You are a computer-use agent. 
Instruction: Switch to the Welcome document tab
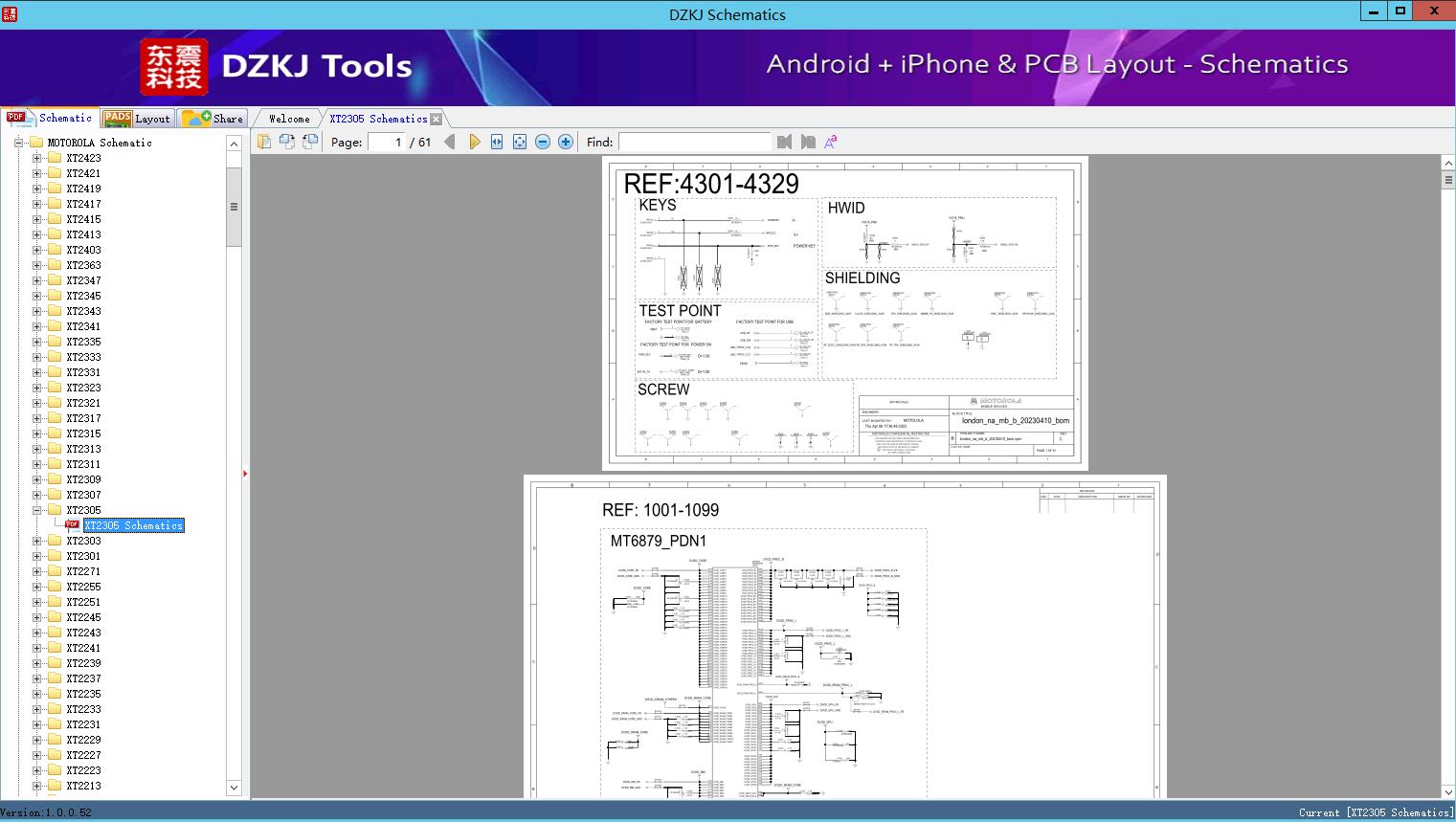coord(289,119)
